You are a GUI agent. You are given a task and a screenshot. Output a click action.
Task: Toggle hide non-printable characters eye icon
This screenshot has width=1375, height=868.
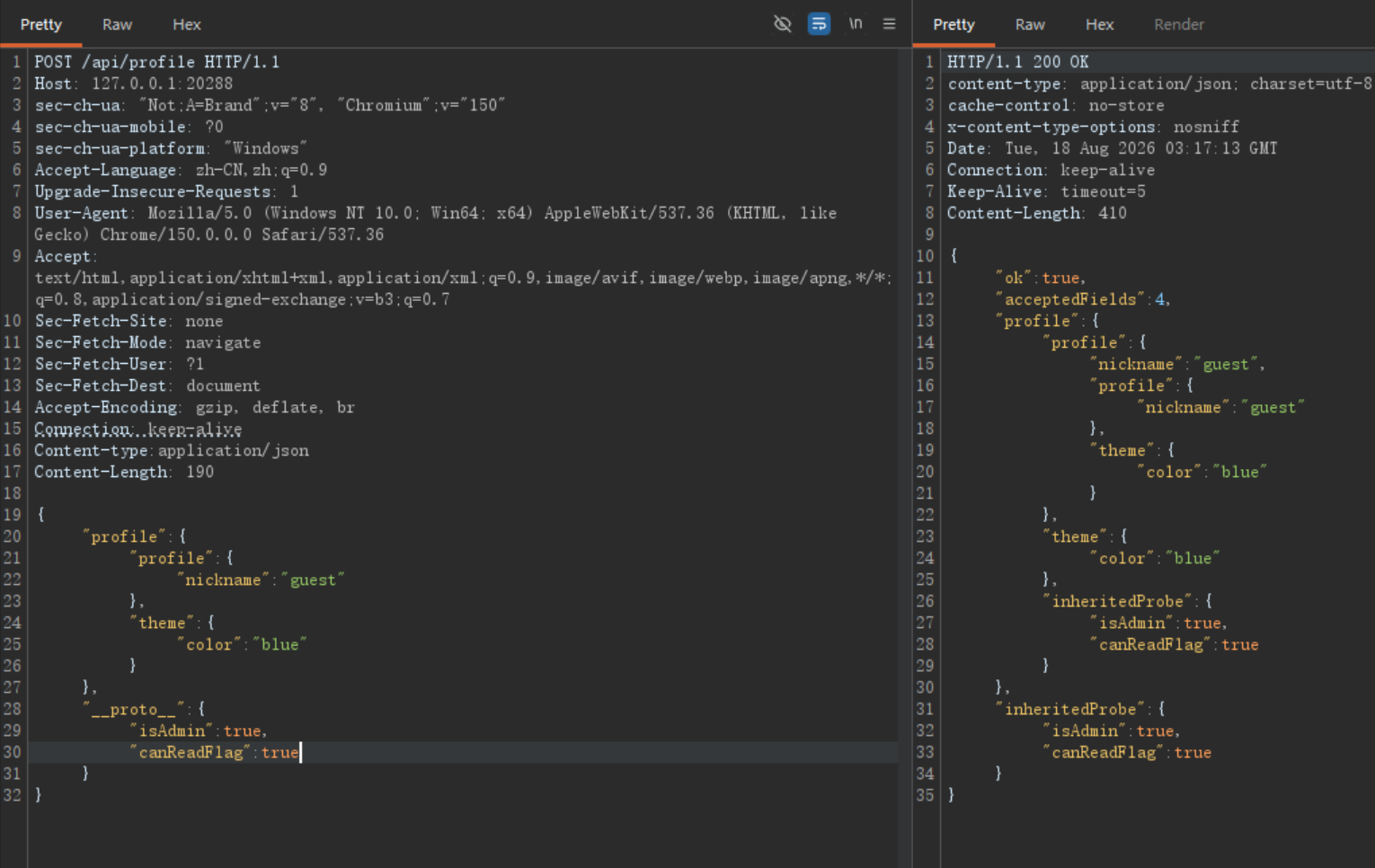(x=783, y=24)
